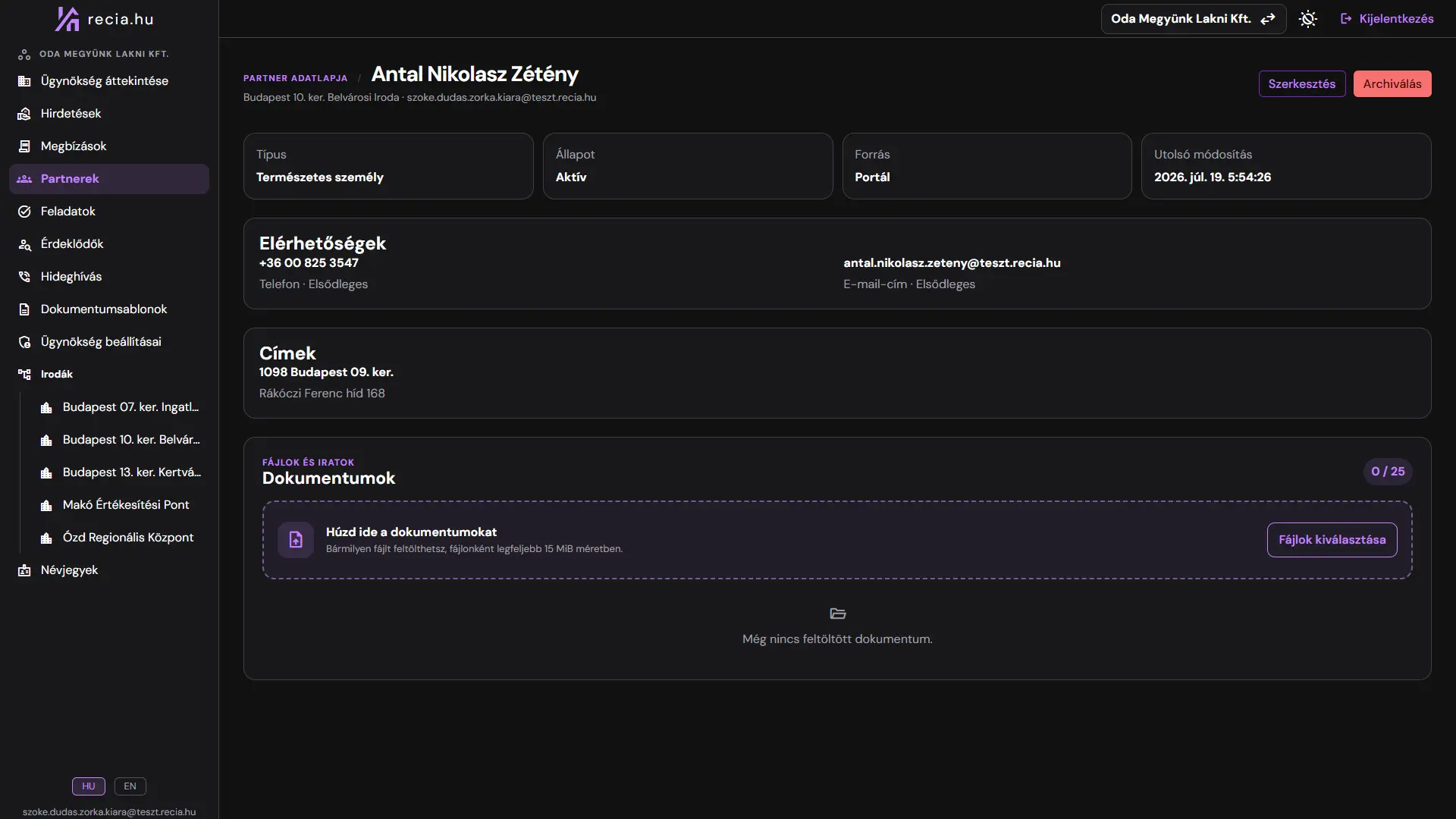
Task: Select Ózd Regionális Központ office
Action: point(120,538)
